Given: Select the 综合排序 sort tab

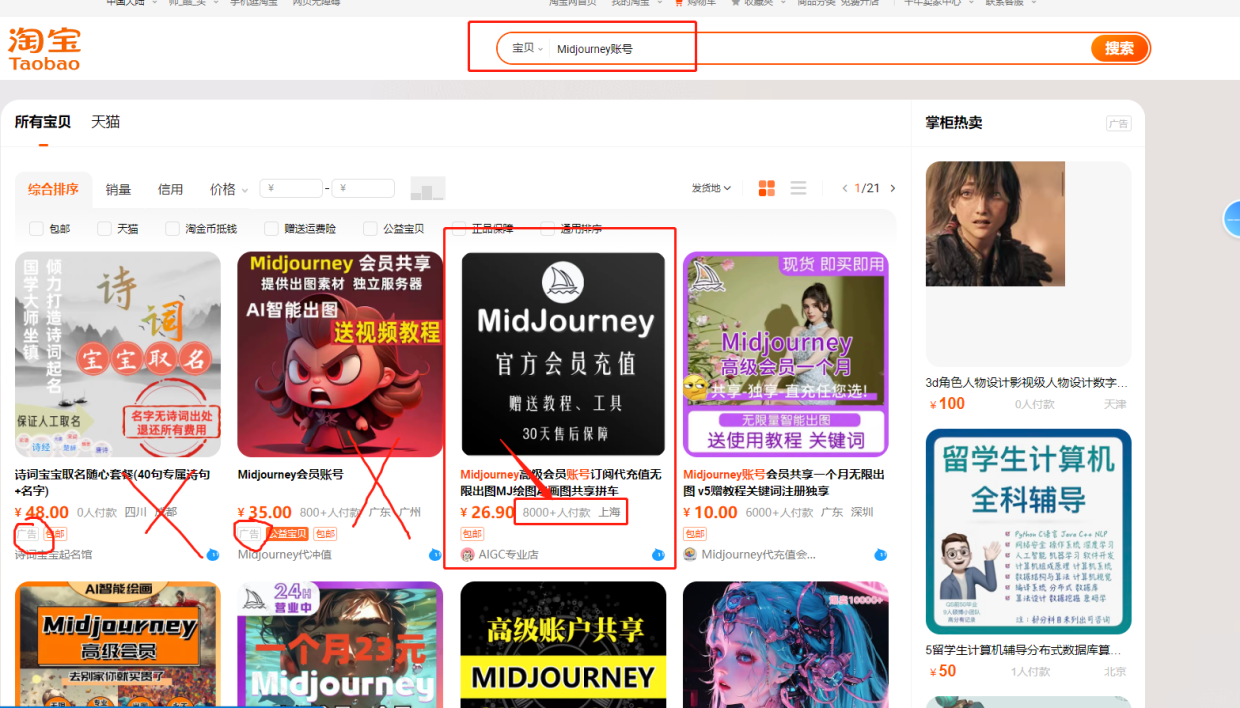Looking at the screenshot, I should [x=53, y=189].
